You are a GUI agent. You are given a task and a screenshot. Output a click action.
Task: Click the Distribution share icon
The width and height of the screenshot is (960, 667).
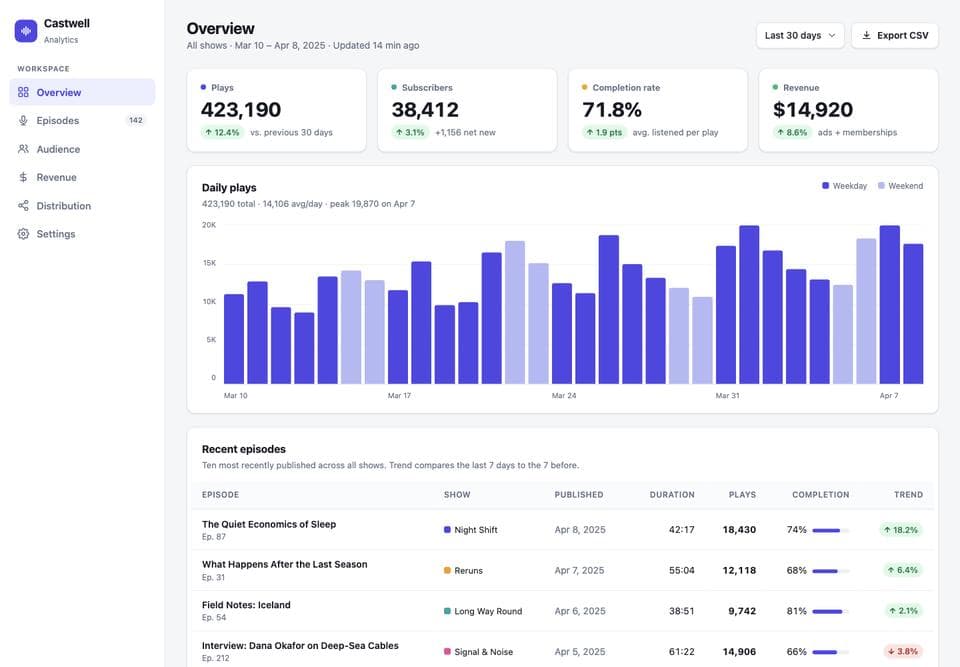coord(23,206)
